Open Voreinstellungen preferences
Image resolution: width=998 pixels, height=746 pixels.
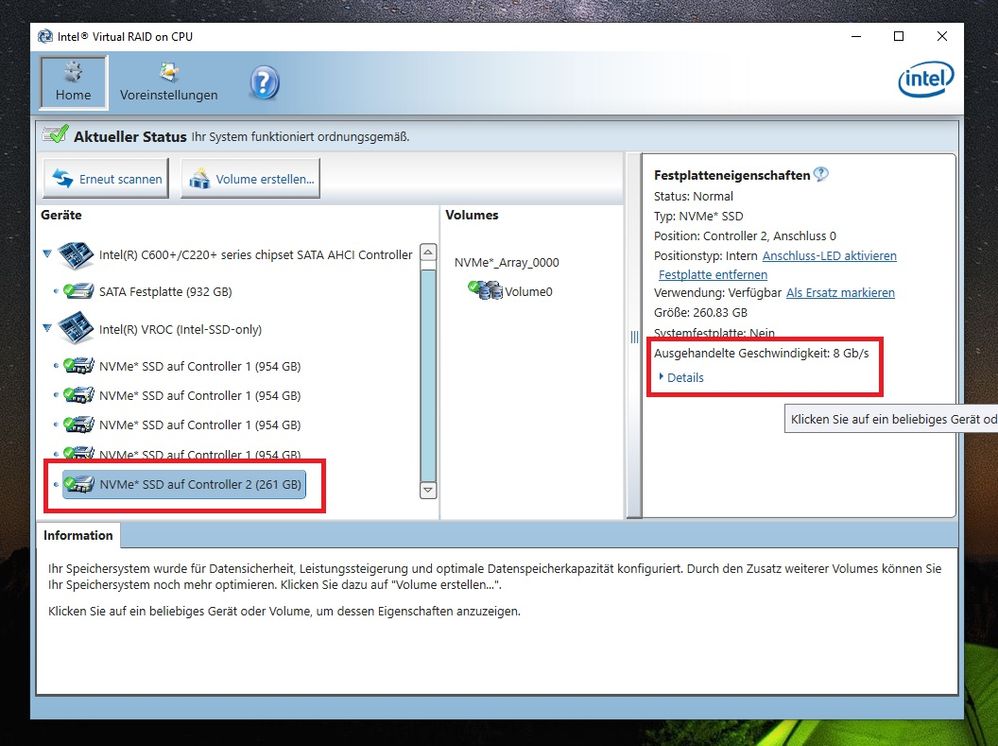tap(169, 82)
